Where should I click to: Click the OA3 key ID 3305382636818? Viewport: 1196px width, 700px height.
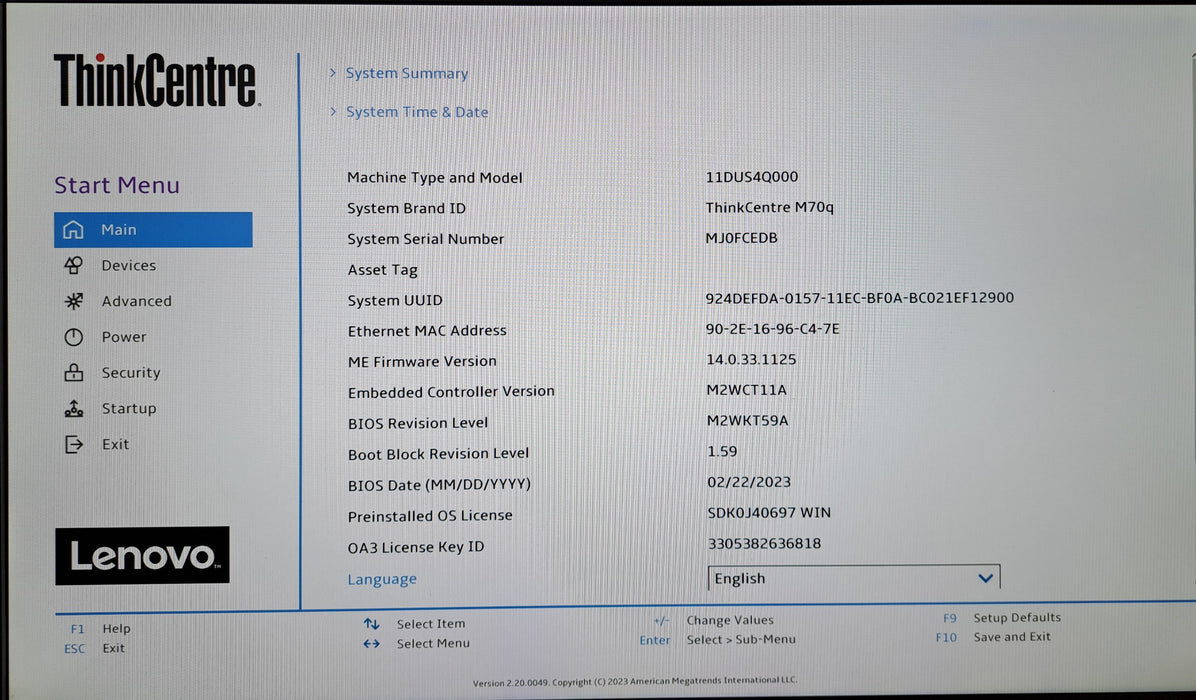pos(764,544)
